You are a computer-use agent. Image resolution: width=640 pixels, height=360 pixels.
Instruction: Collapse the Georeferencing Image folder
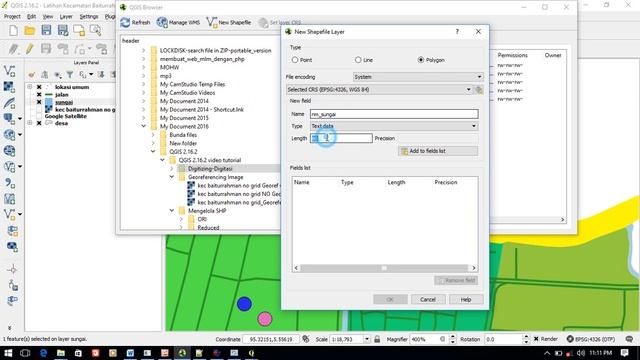(x=172, y=177)
